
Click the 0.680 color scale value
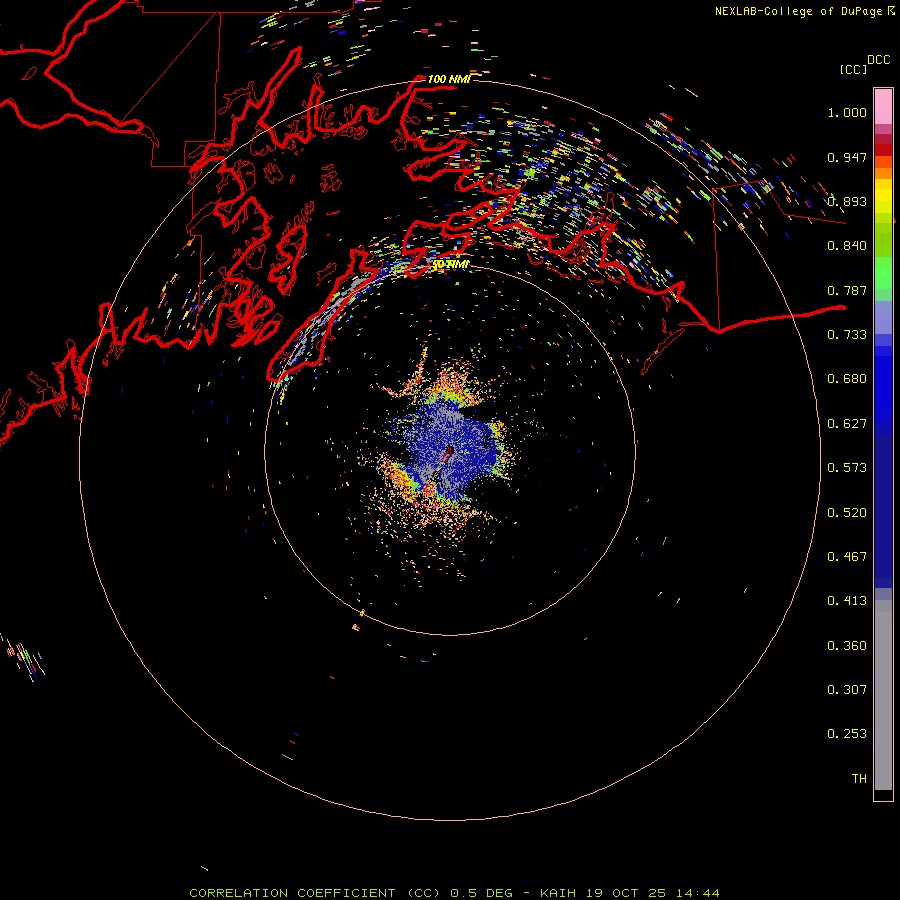pos(847,379)
